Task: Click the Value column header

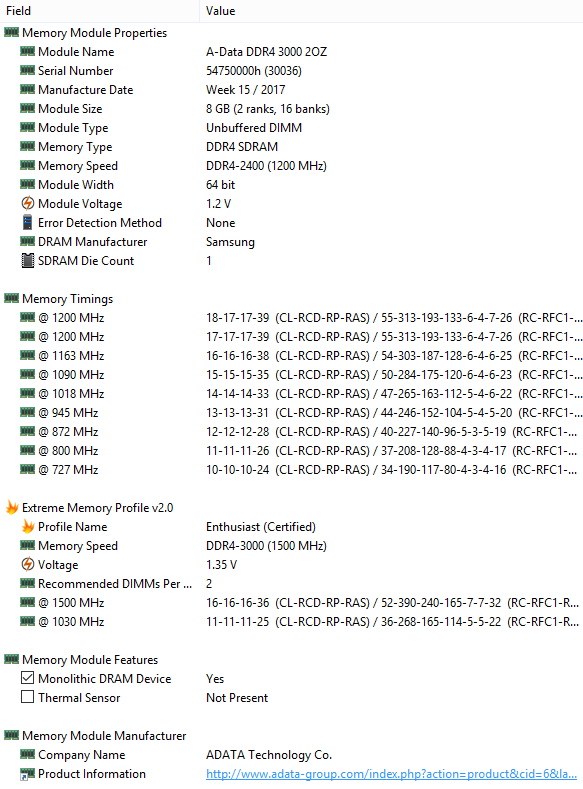Action: (391, 11)
